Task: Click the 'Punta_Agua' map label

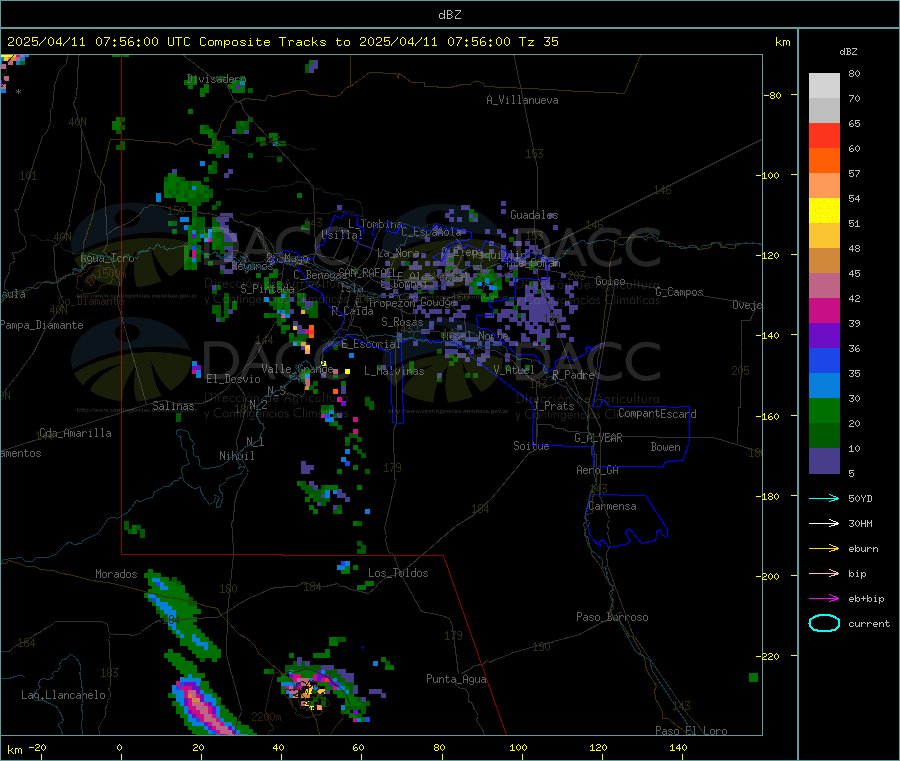Action: coord(456,679)
